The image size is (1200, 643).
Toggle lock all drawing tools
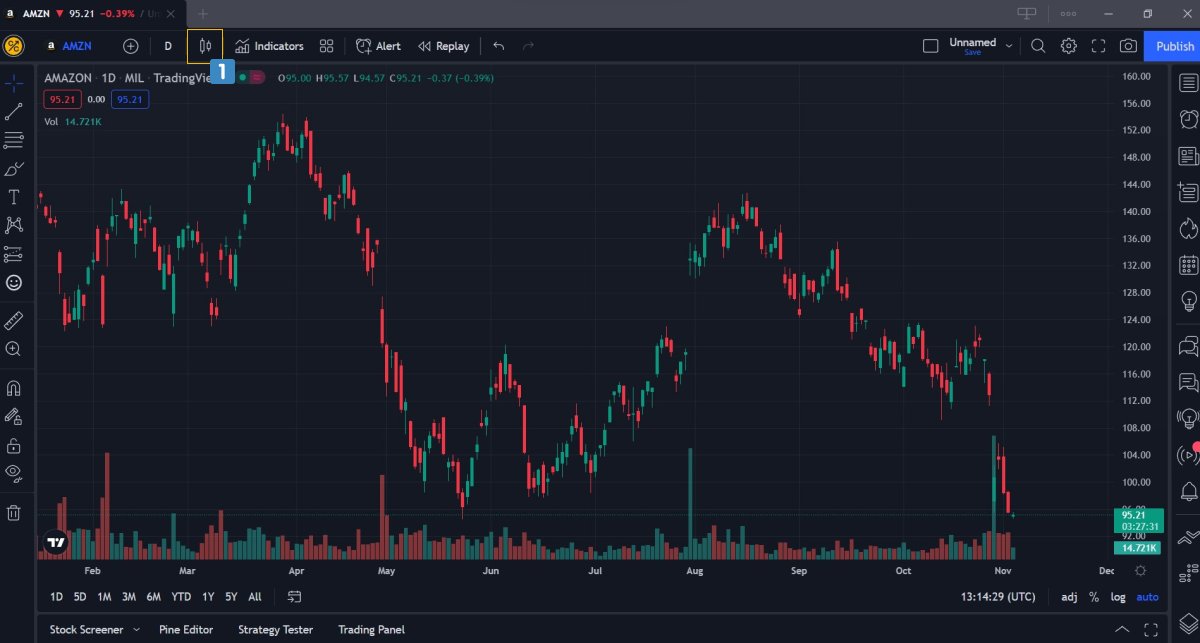coord(14,445)
